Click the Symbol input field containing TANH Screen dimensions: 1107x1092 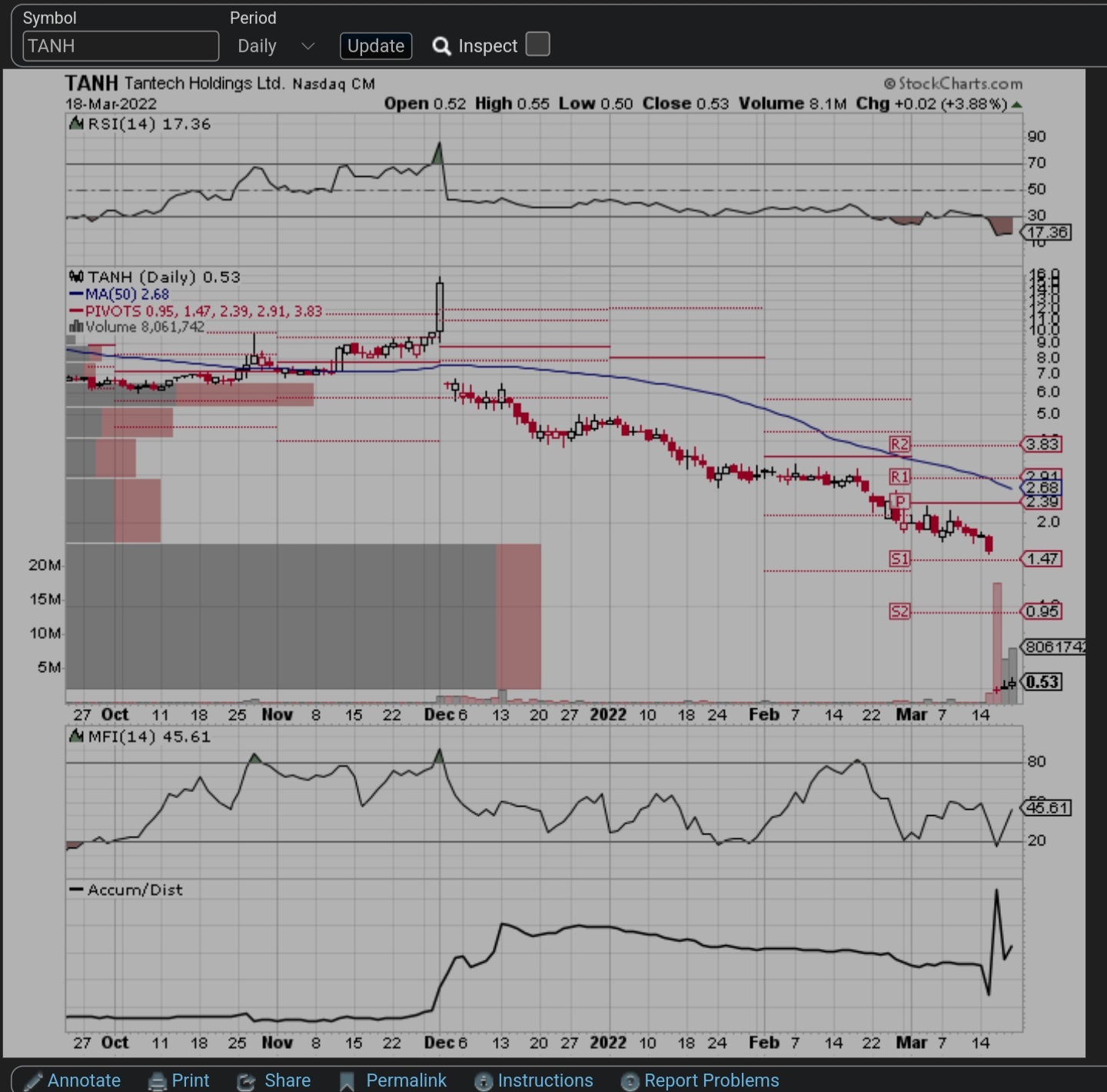pos(121,46)
